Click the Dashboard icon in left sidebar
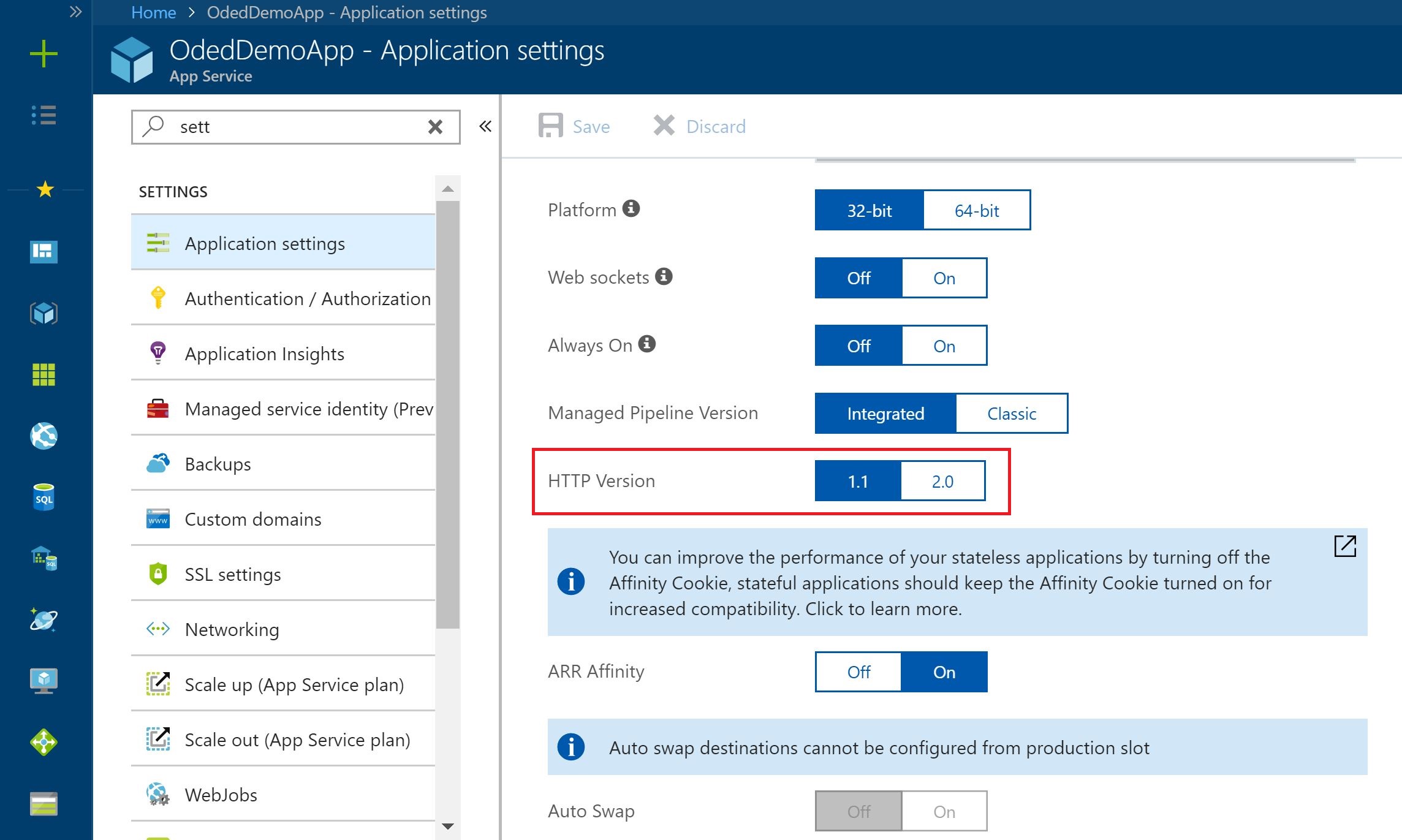 44,251
